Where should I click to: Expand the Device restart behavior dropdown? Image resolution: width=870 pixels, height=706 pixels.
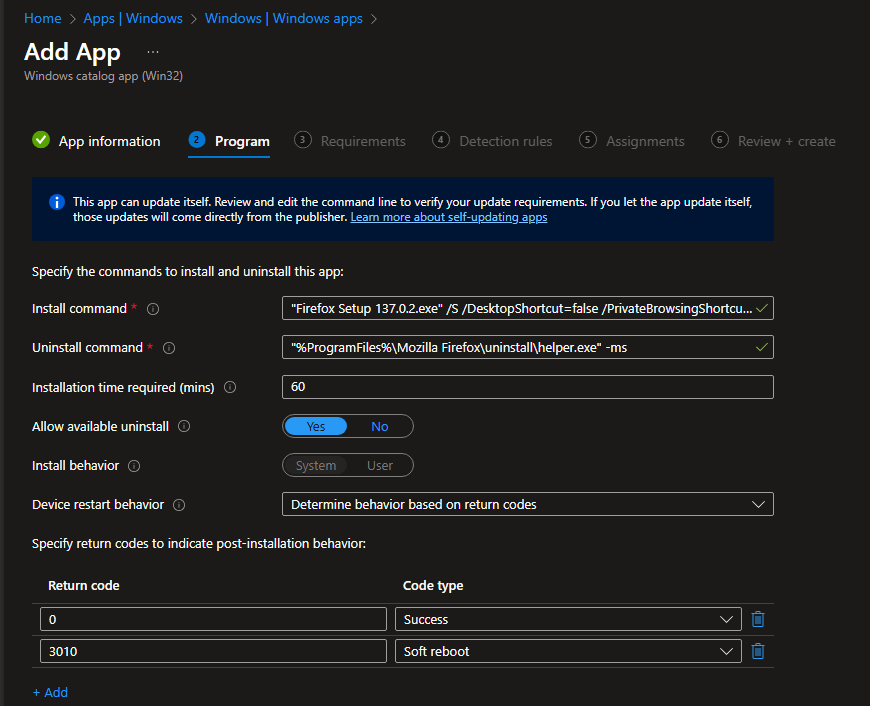point(528,505)
